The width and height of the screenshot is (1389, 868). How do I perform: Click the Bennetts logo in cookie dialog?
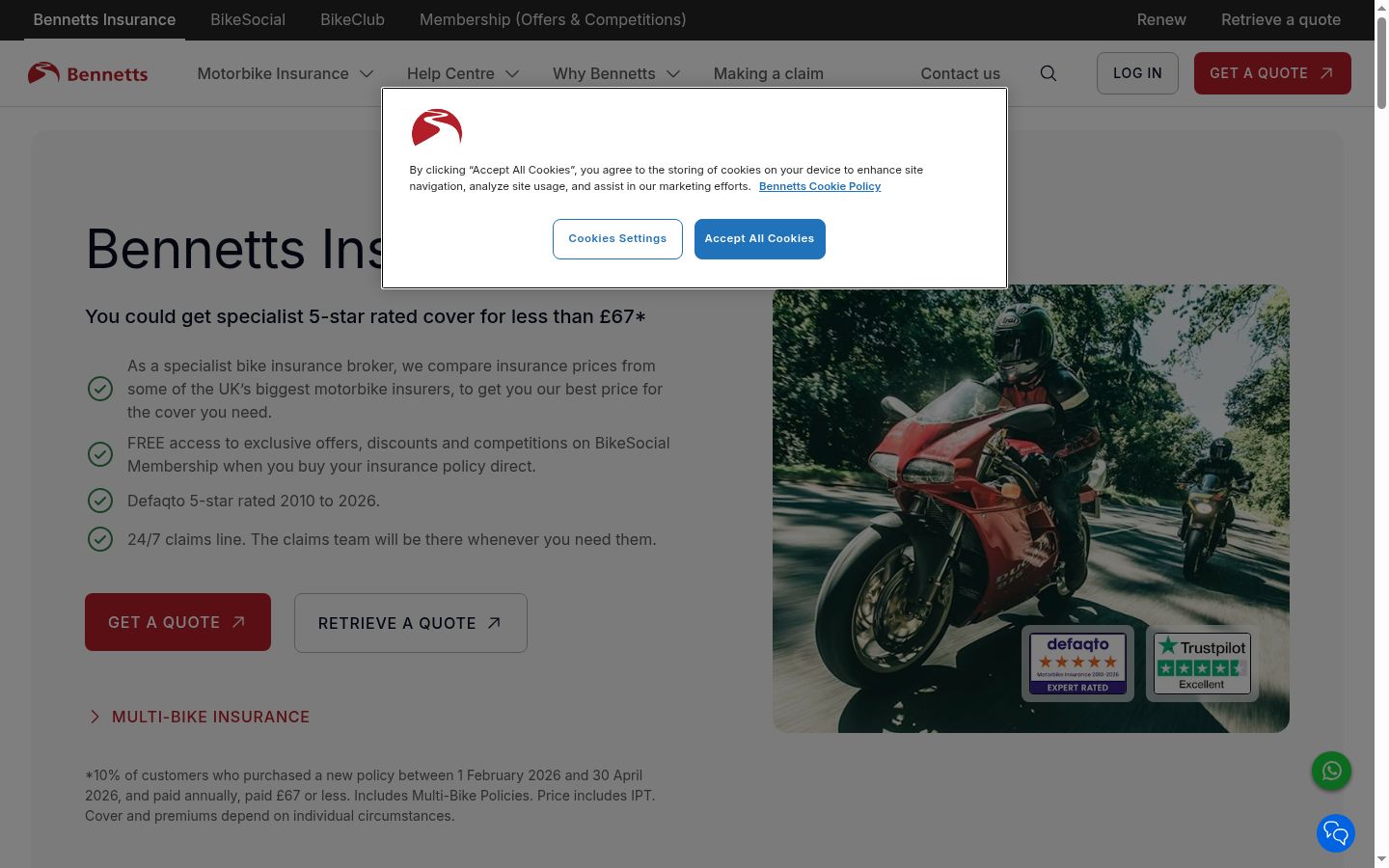coord(437,127)
